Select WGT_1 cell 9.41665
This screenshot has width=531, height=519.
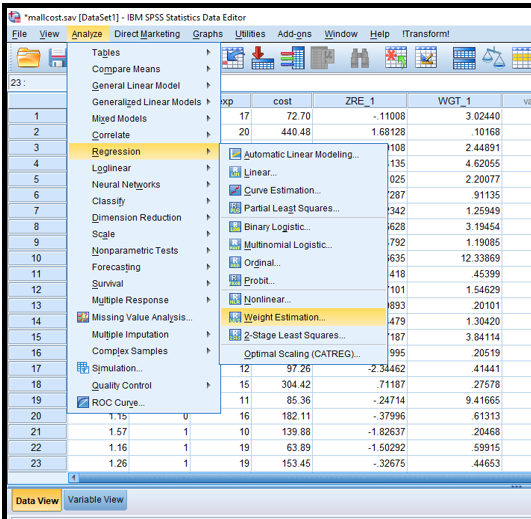pos(454,400)
